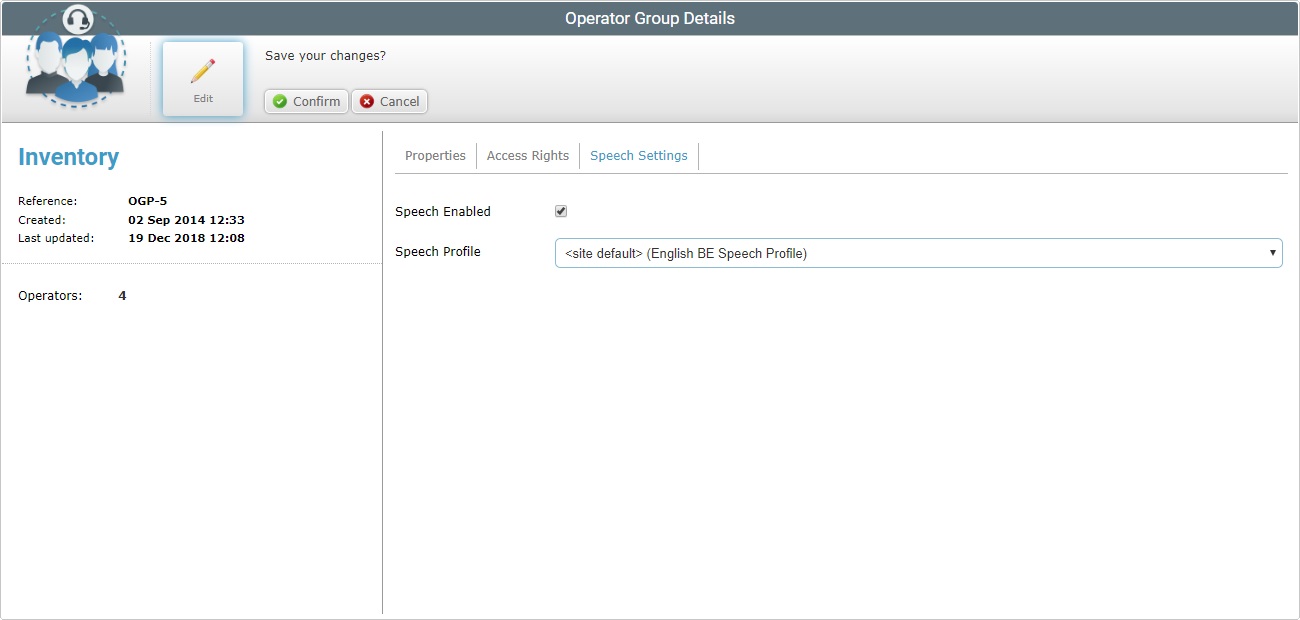Select the Speech Settings tab
The height and width of the screenshot is (620, 1300).
pyautogui.click(x=638, y=155)
